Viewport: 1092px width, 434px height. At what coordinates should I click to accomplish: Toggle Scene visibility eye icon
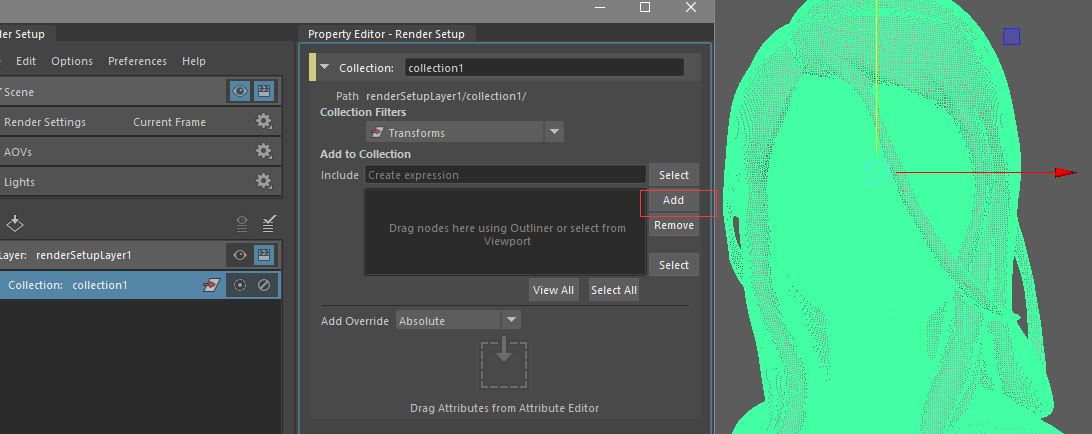(240, 91)
